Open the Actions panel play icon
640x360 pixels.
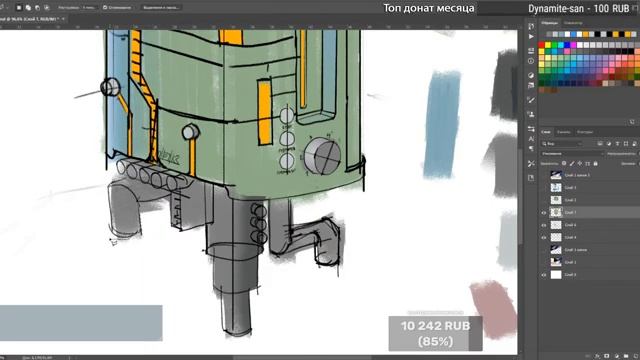coord(531,36)
